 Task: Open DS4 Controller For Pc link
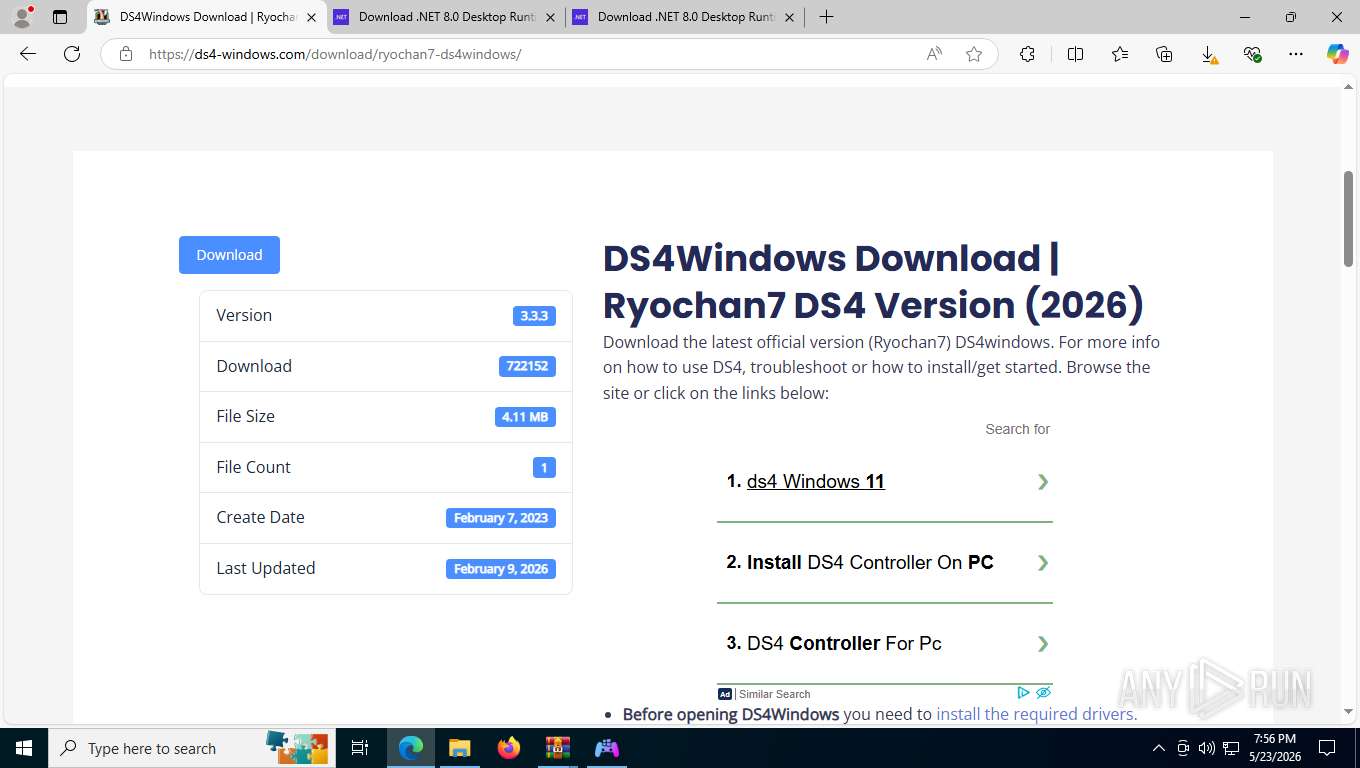tap(844, 644)
